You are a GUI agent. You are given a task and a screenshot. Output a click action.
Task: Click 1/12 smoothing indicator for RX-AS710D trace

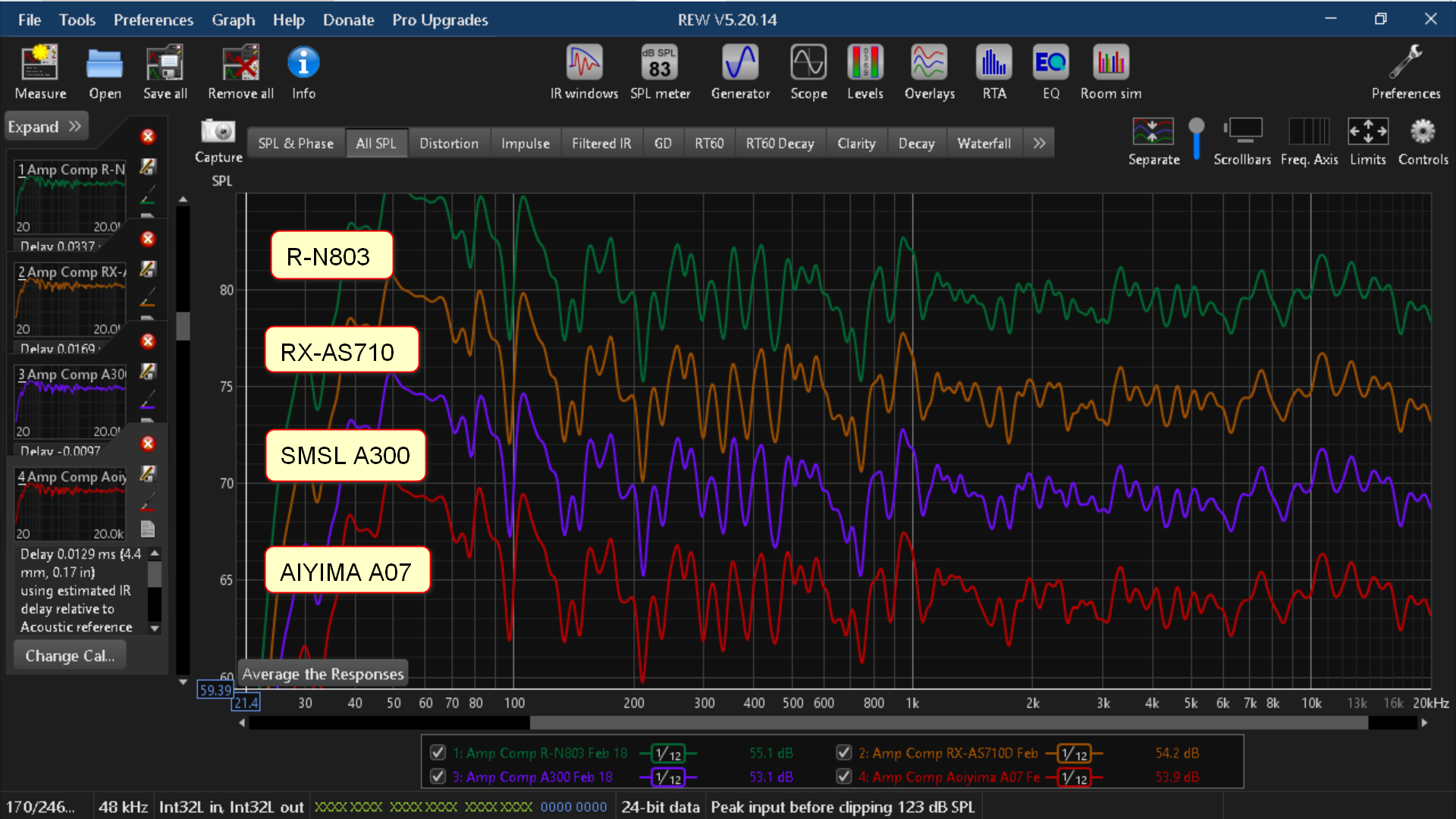coord(1074,753)
